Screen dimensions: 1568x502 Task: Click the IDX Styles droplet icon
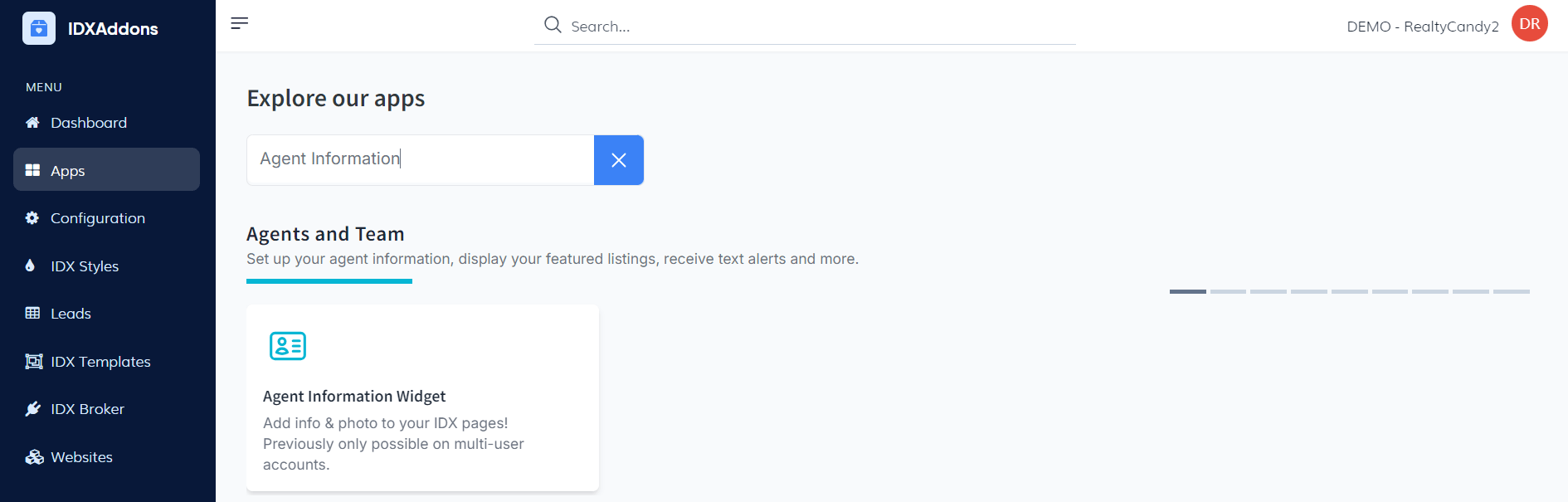click(x=31, y=266)
